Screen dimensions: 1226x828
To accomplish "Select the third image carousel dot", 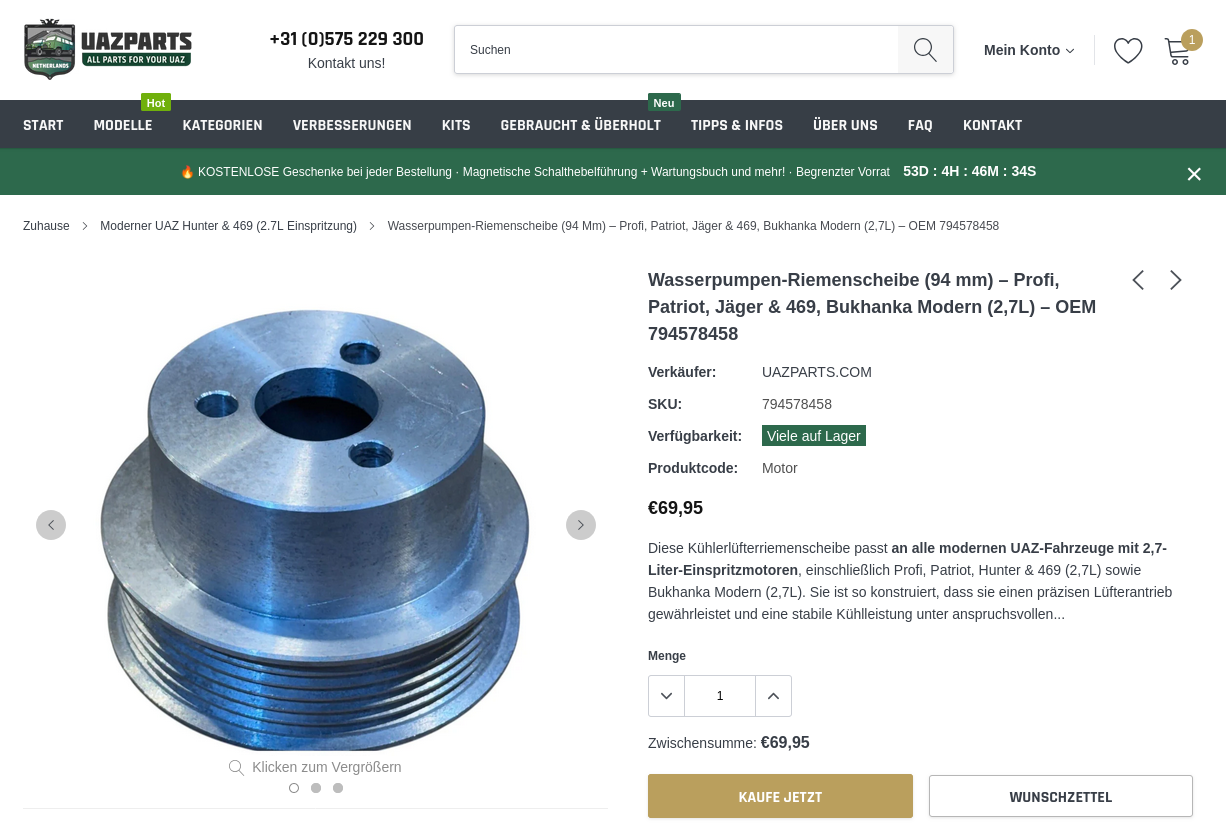I will [x=338, y=788].
